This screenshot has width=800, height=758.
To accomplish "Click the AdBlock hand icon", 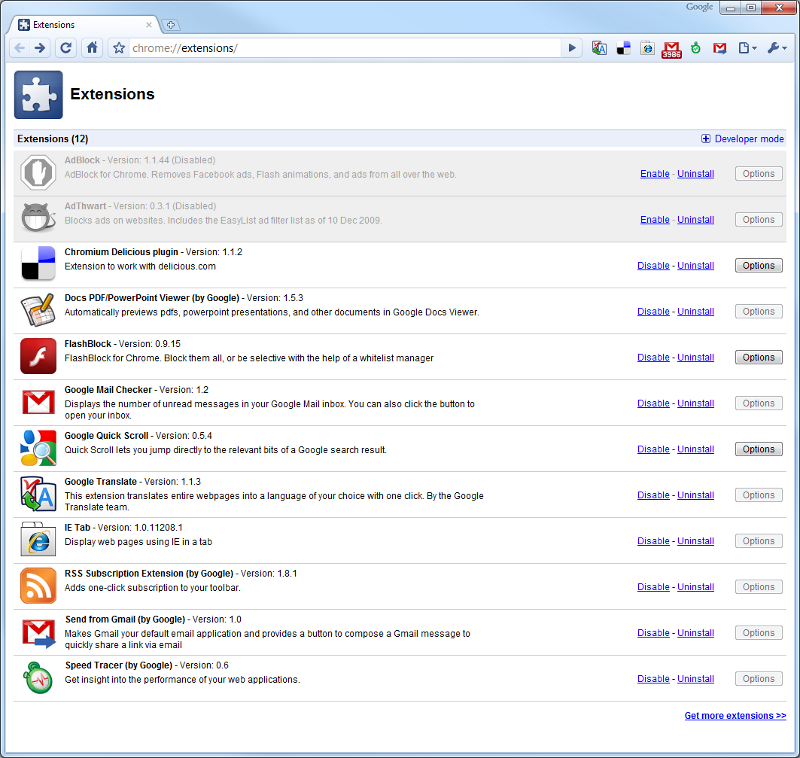I will point(38,172).
